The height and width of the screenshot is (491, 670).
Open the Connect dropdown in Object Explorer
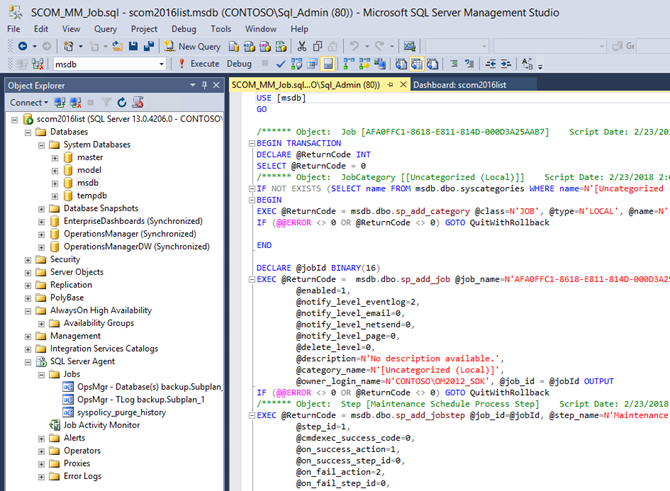[29, 102]
